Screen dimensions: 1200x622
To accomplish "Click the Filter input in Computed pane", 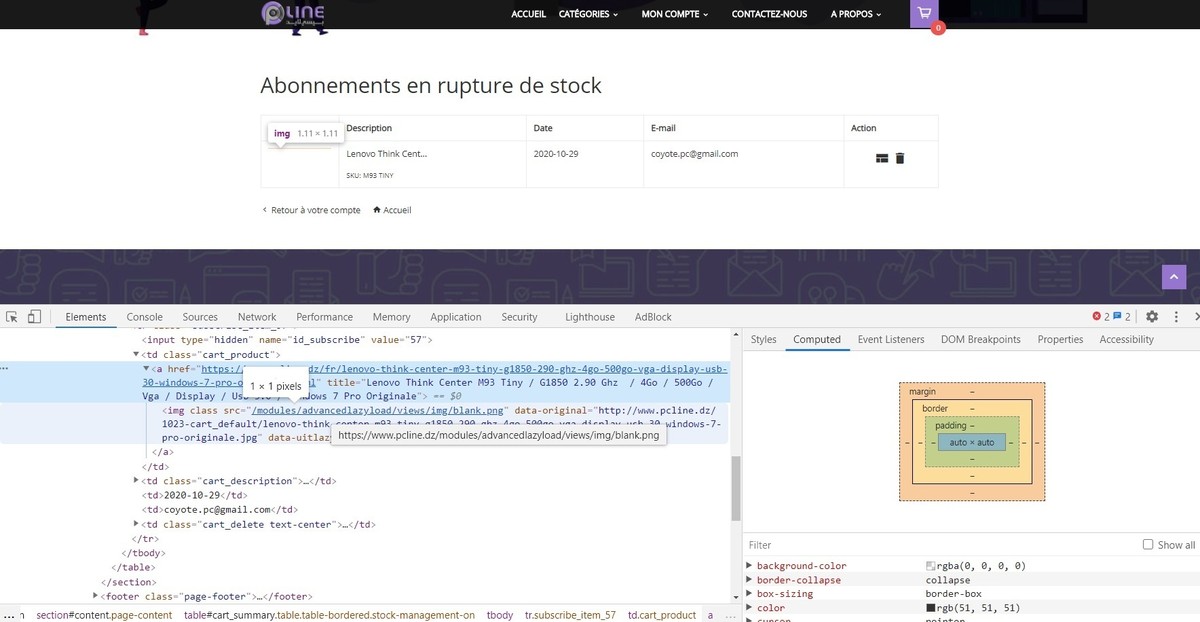I will pos(940,545).
